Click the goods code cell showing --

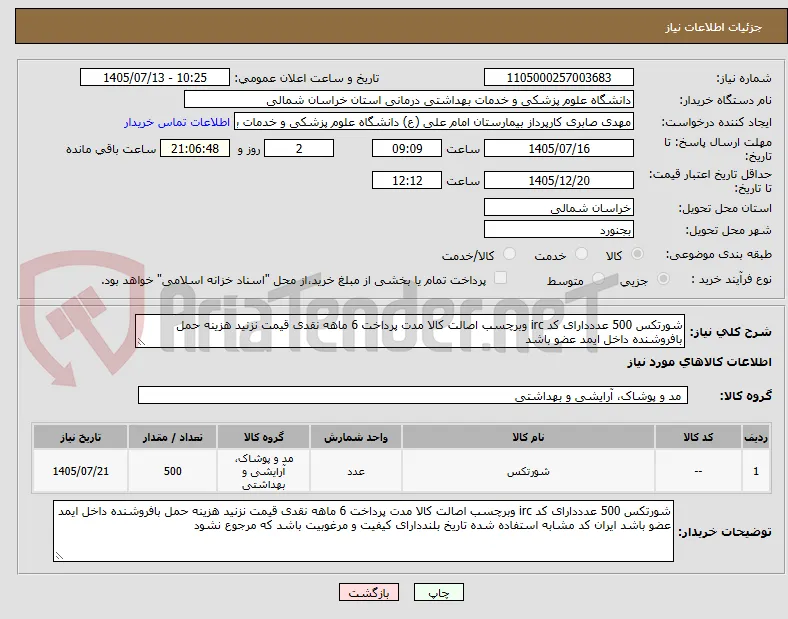coord(698,471)
